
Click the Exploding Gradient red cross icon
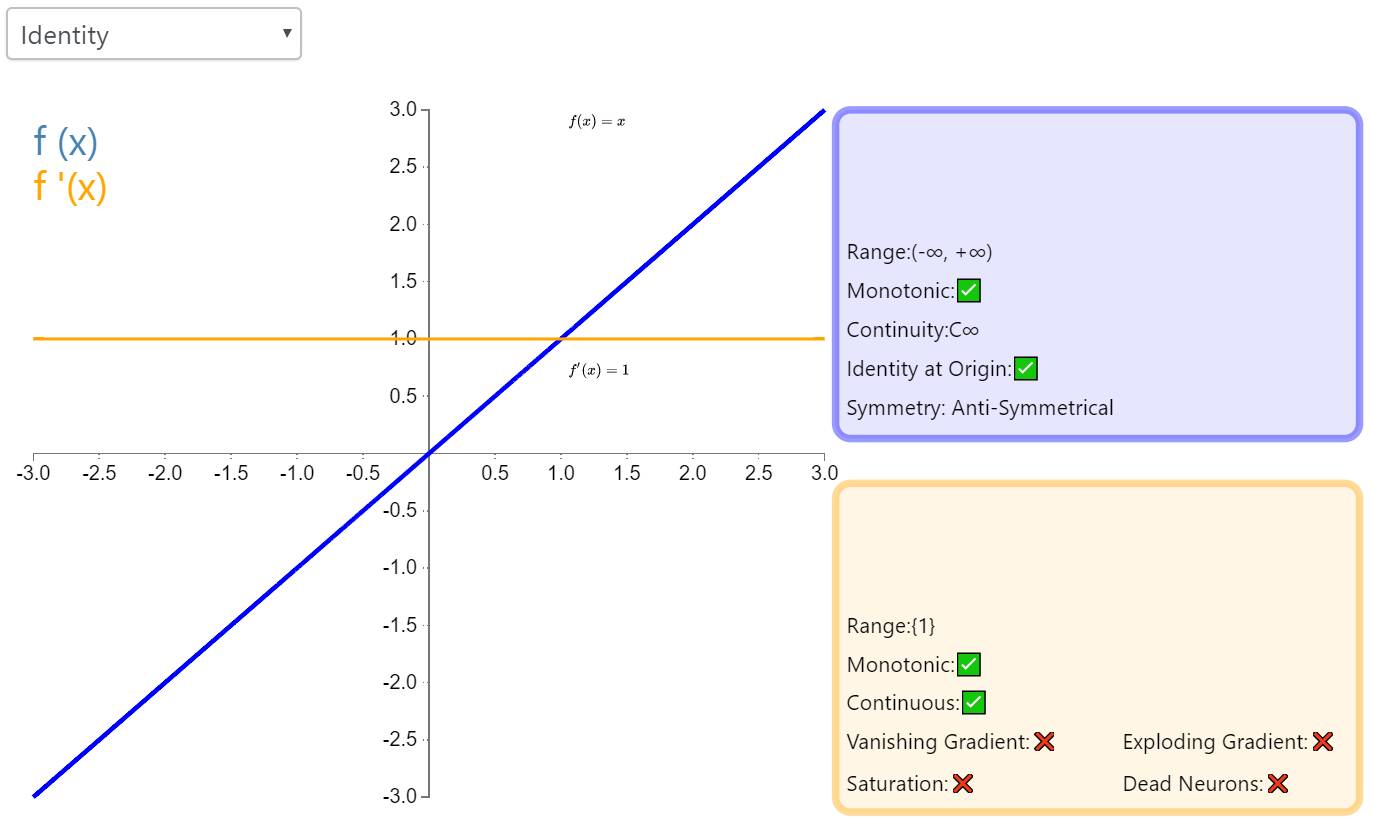[x=1322, y=742]
